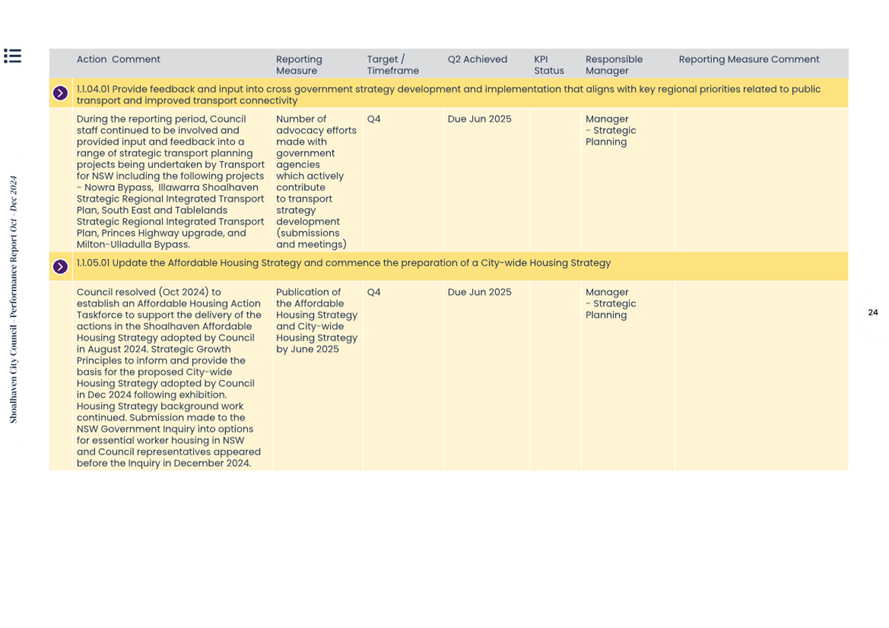
Task: Click the vertical Shoalhaven City Council report title
Action: point(13,300)
